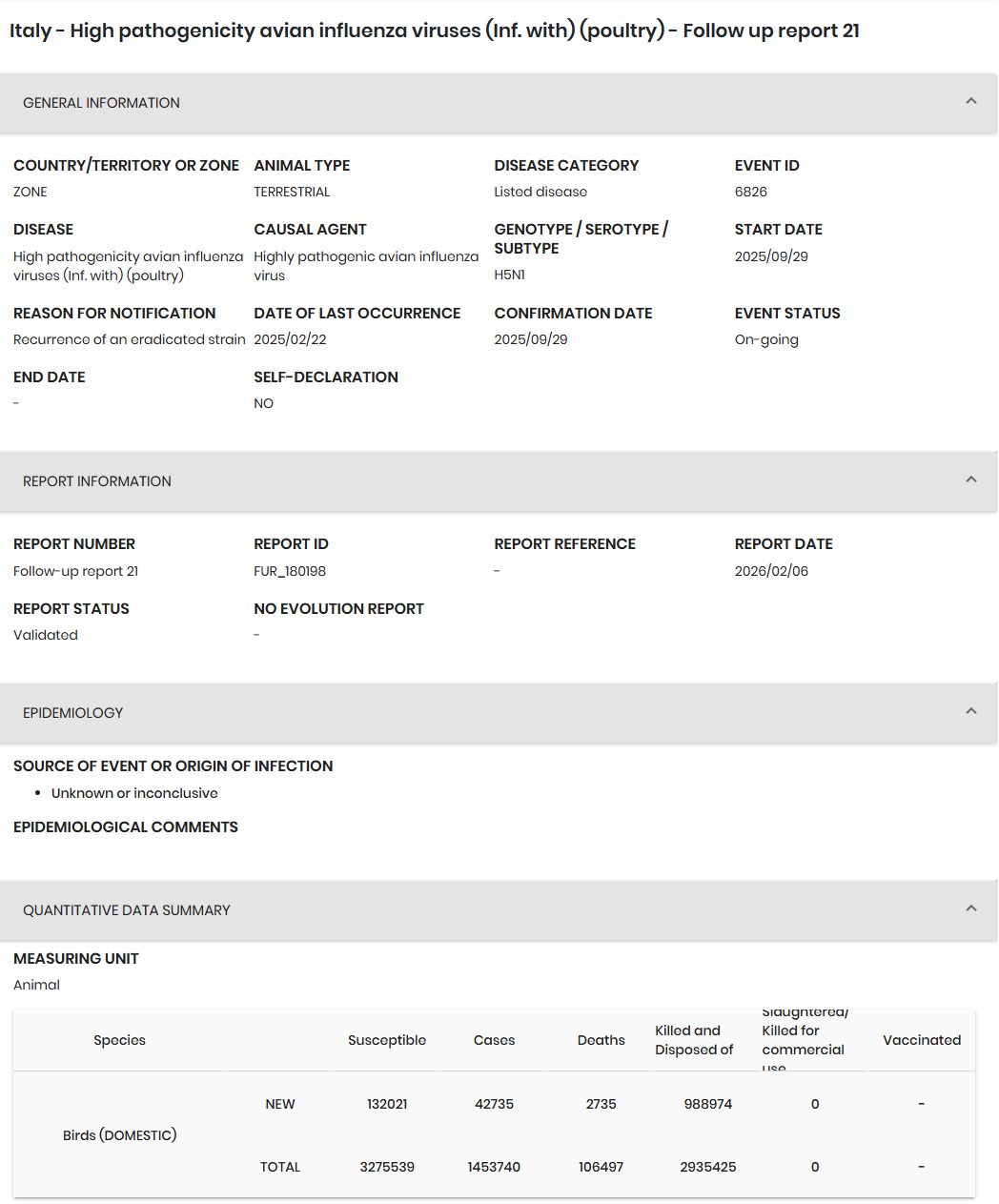Click the Killed and Disposed of header
Screen dimensions: 999x1204
coord(694,1040)
